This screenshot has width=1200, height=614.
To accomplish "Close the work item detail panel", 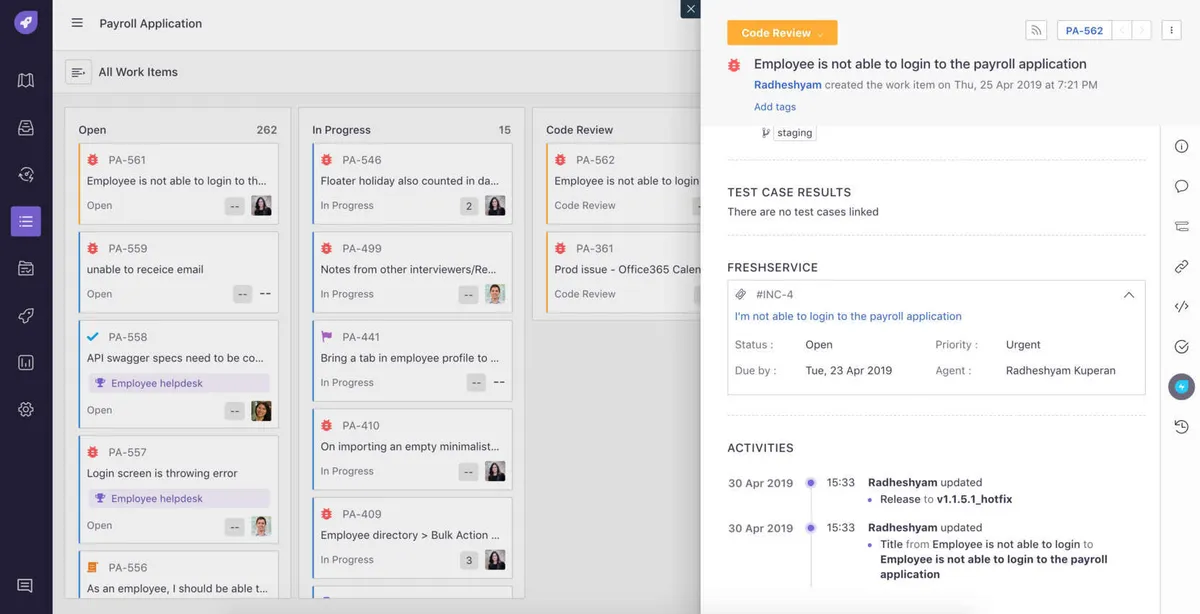I will pos(690,9).
